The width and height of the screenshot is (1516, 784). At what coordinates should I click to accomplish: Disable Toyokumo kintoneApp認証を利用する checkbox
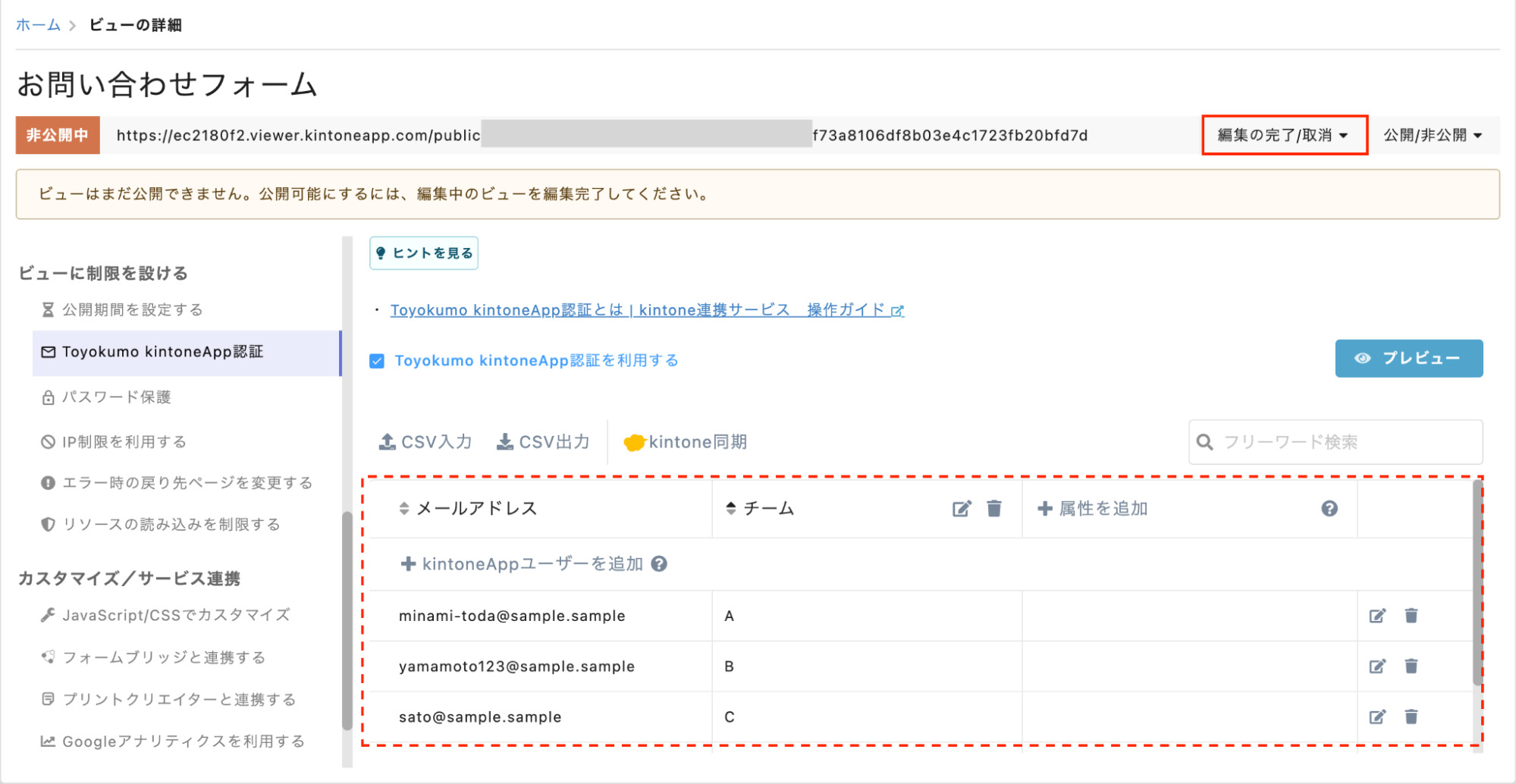point(377,361)
